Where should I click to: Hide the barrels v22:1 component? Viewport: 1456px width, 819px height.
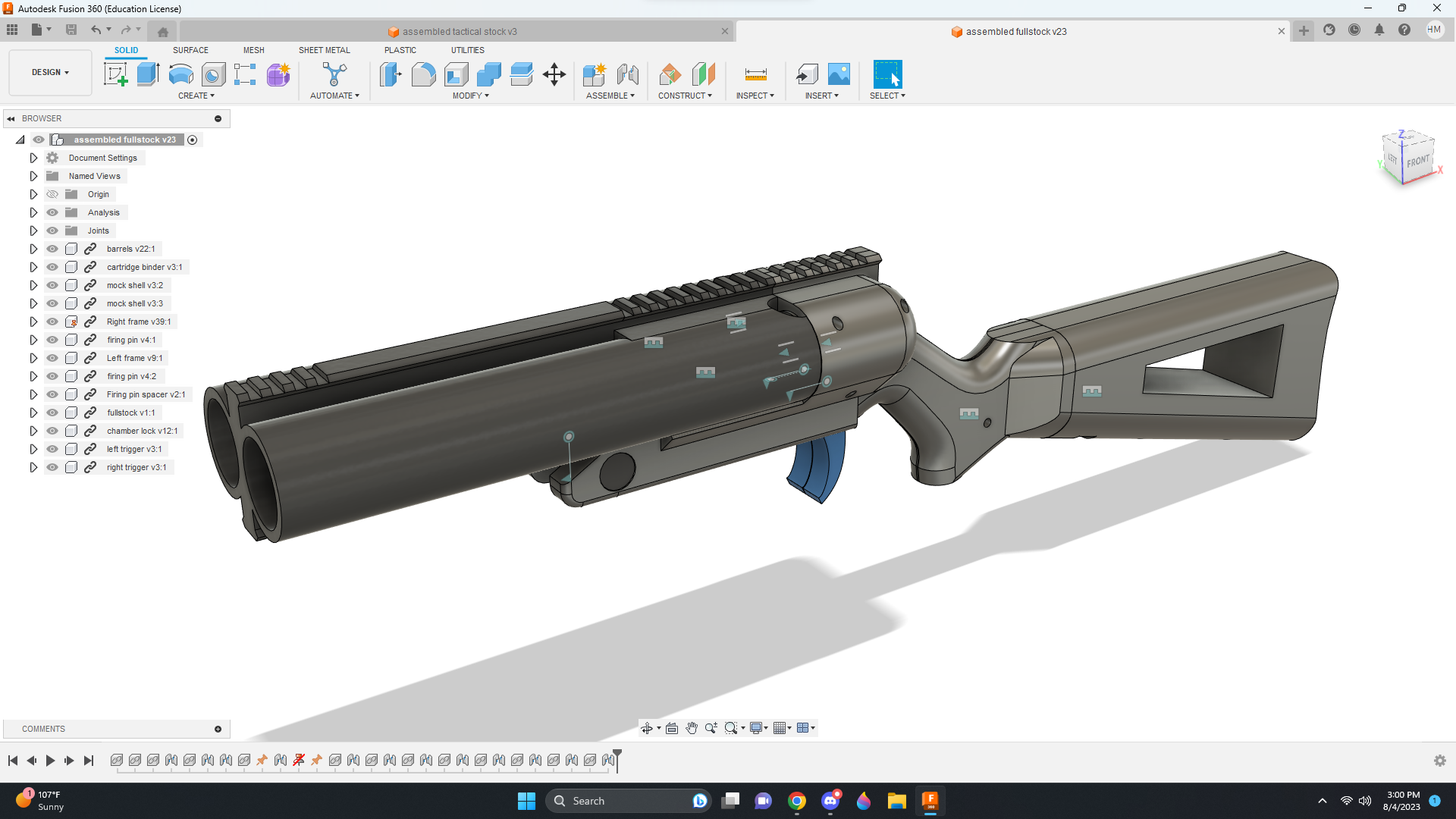coord(52,249)
